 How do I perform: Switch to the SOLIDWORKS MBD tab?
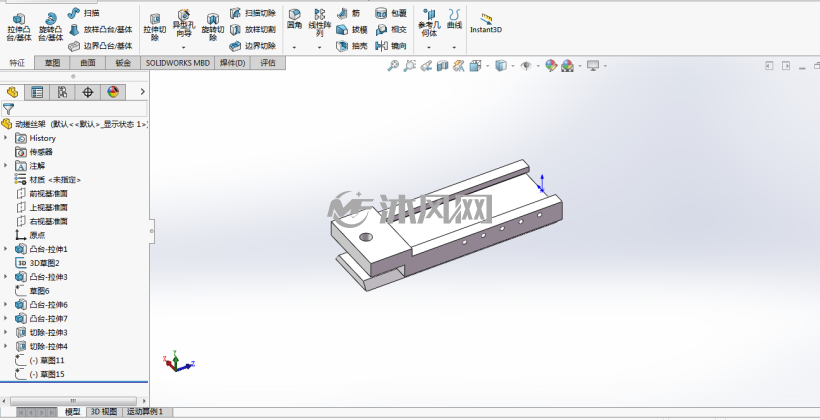(178, 63)
